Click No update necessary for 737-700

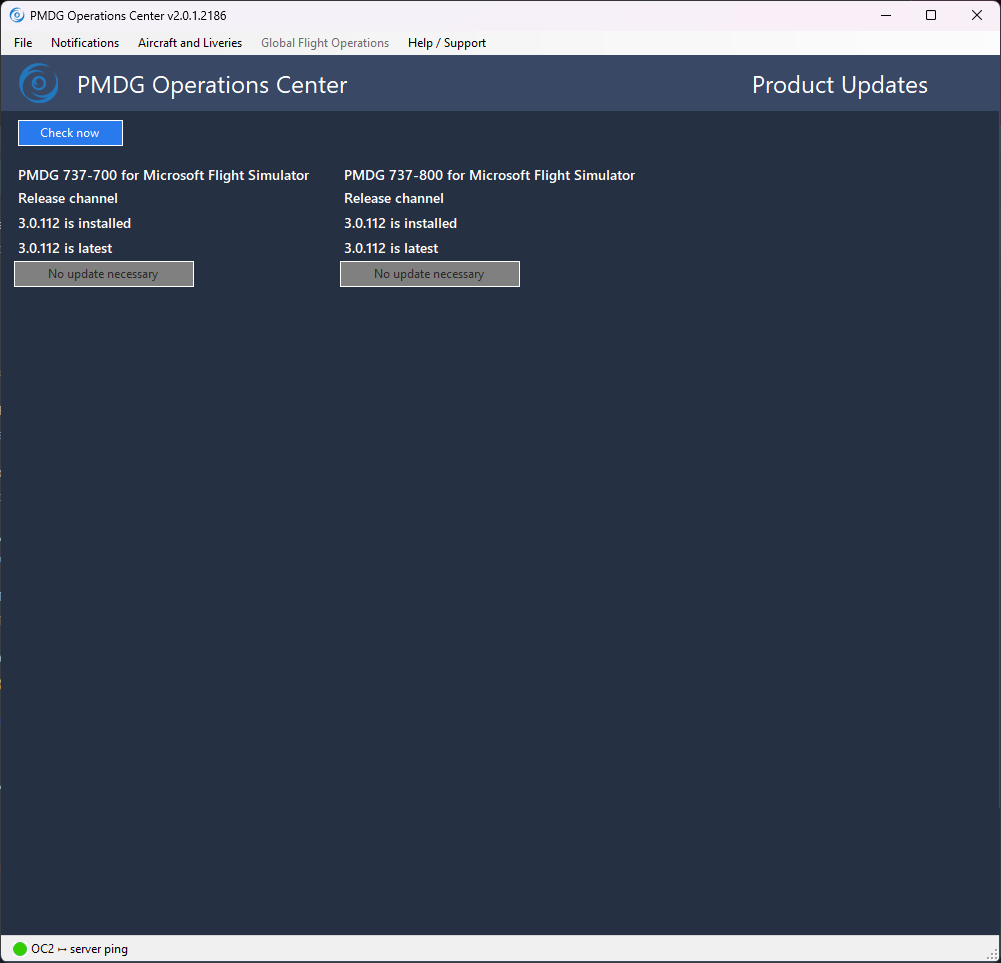pyautogui.click(x=104, y=274)
